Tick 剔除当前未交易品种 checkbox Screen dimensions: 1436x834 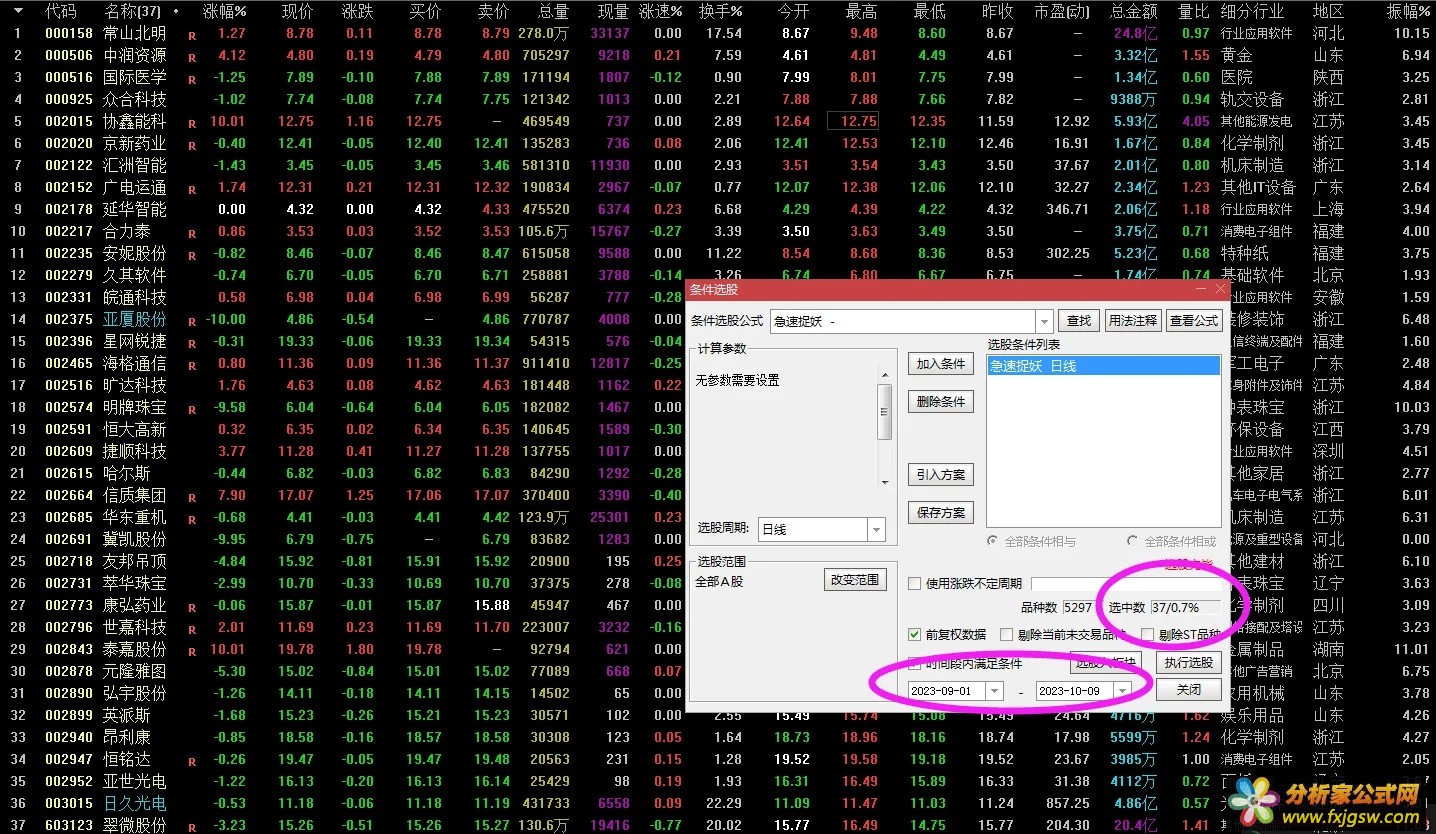click(x=1006, y=634)
